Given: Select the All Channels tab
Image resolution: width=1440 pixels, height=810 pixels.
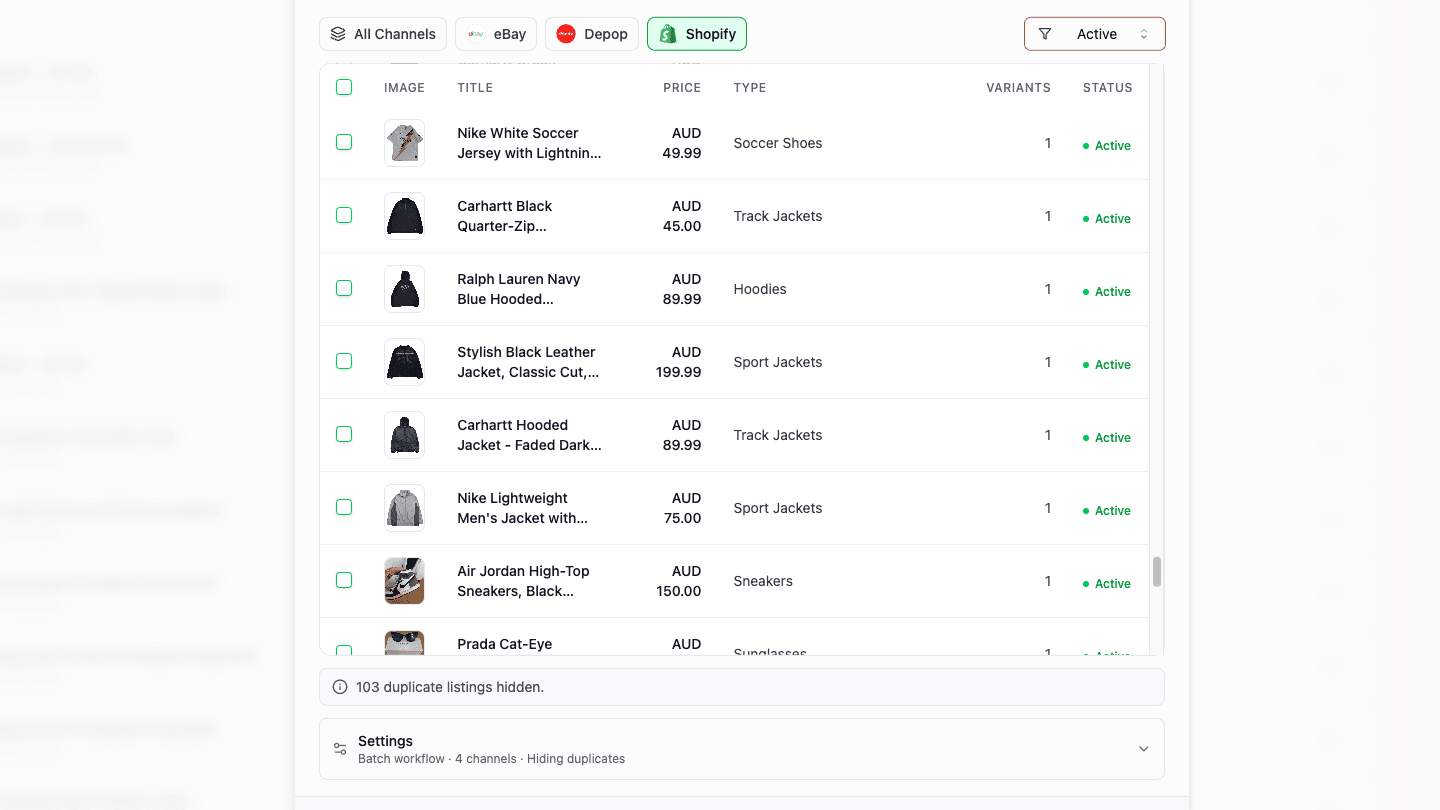Looking at the screenshot, I should coord(383,34).
